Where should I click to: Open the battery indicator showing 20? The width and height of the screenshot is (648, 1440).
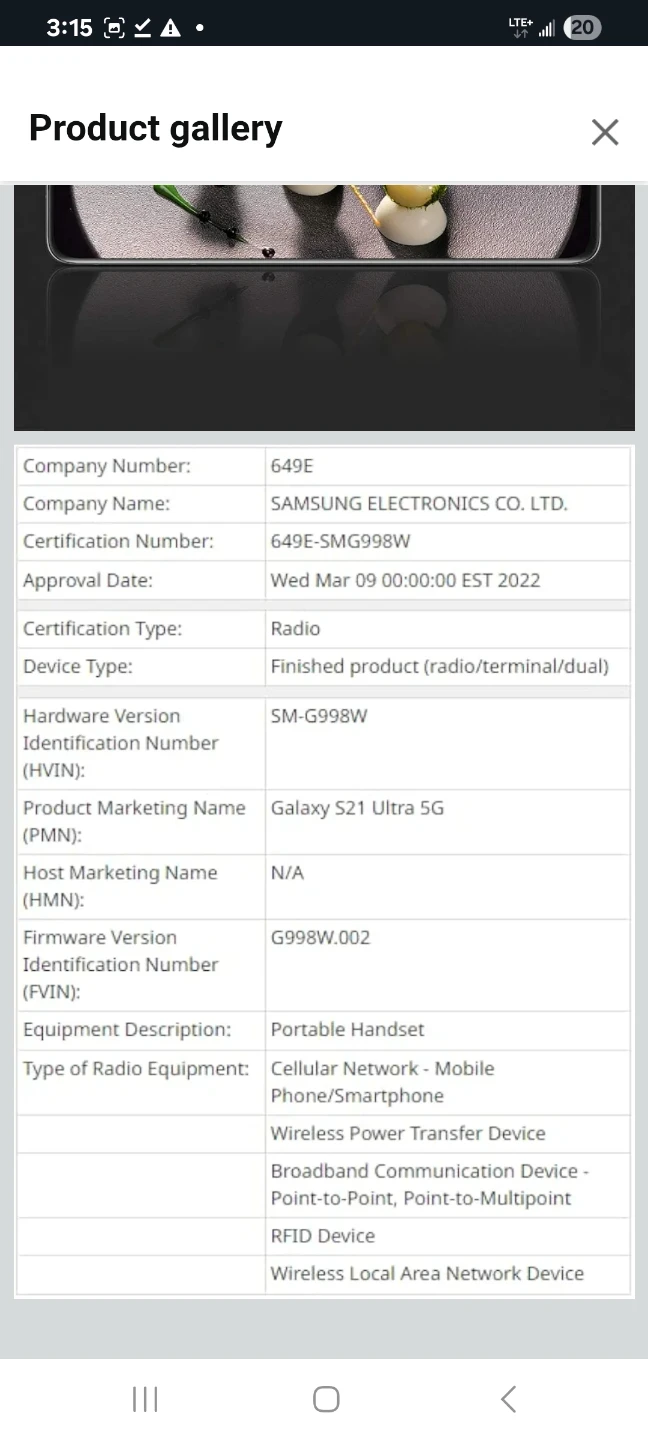click(583, 28)
